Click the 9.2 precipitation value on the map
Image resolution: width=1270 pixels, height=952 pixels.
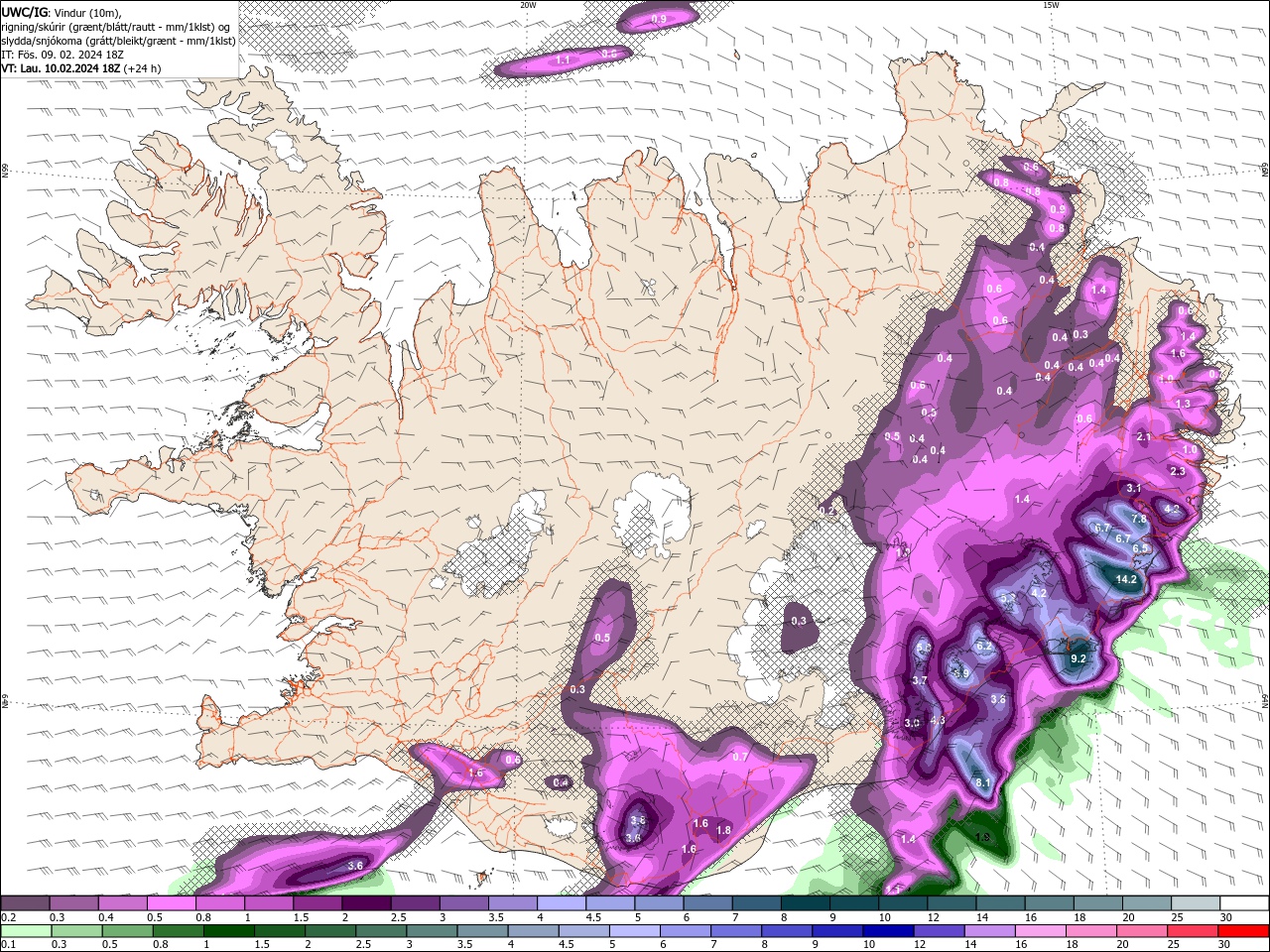click(1079, 658)
